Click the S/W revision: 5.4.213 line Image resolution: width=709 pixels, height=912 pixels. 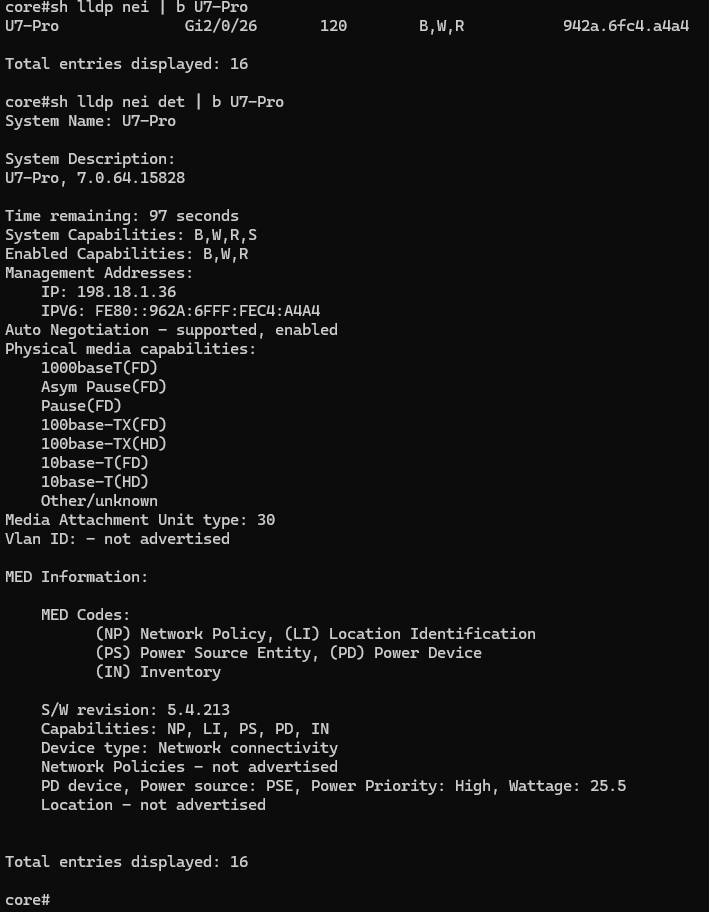click(x=135, y=710)
